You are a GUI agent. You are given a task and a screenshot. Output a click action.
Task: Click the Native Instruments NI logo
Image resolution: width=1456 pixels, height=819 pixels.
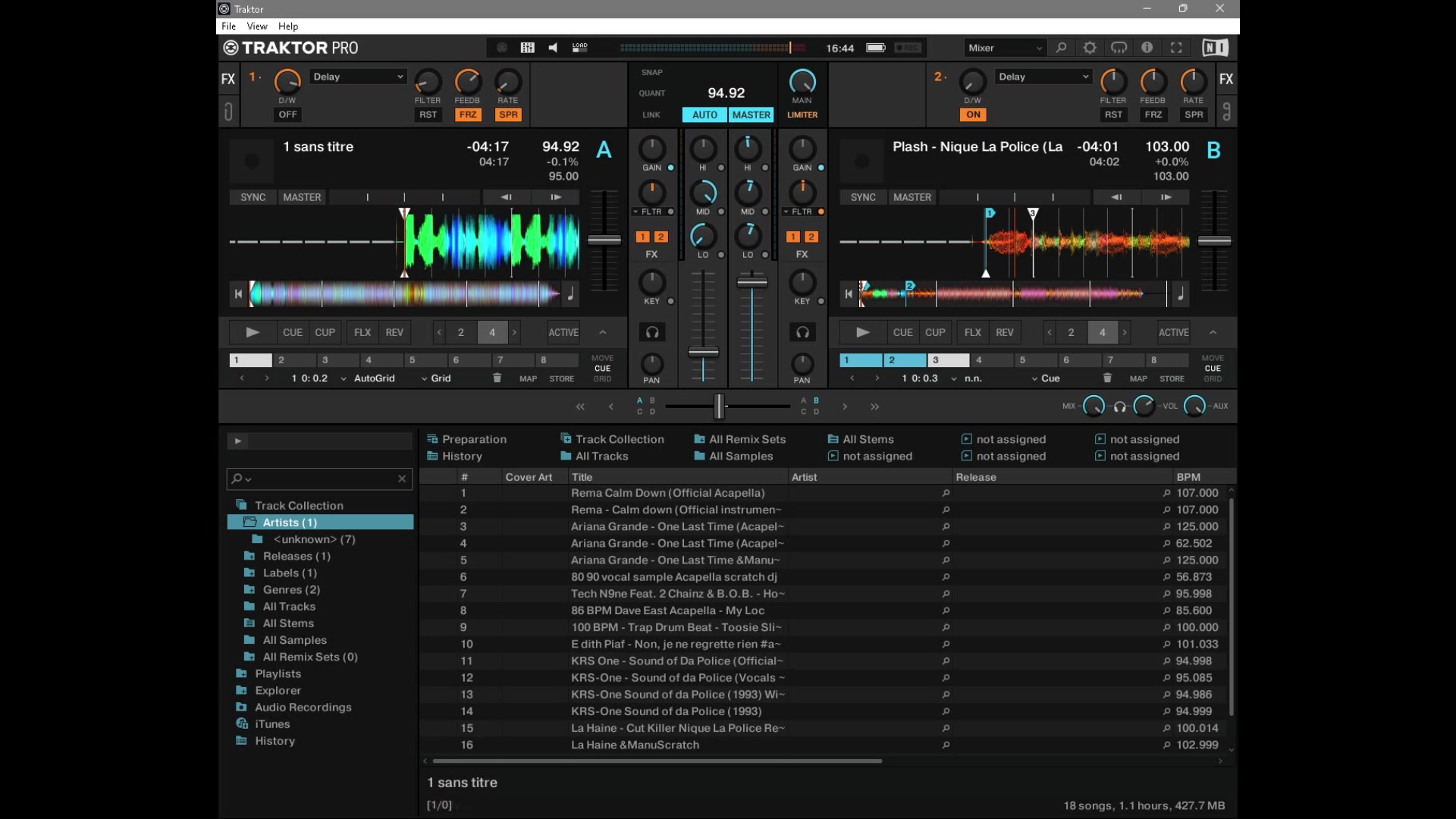[1215, 48]
